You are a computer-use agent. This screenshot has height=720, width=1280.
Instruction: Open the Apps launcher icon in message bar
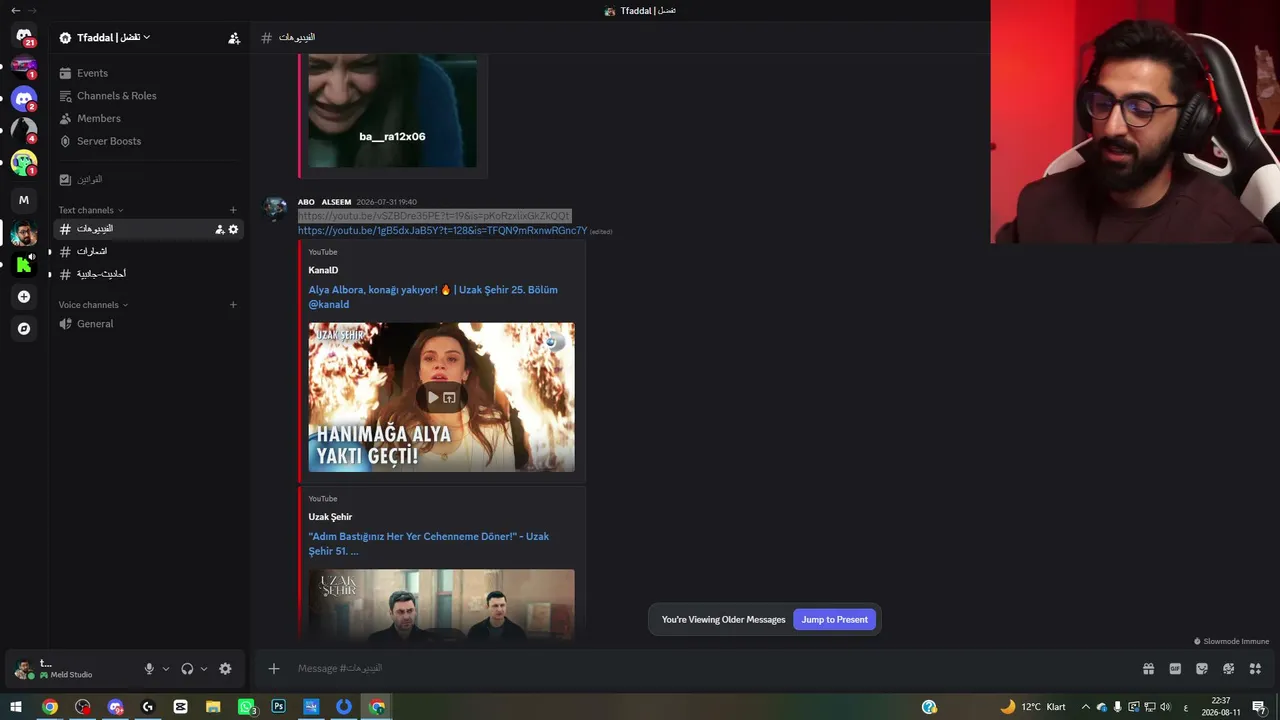tap(1255, 669)
